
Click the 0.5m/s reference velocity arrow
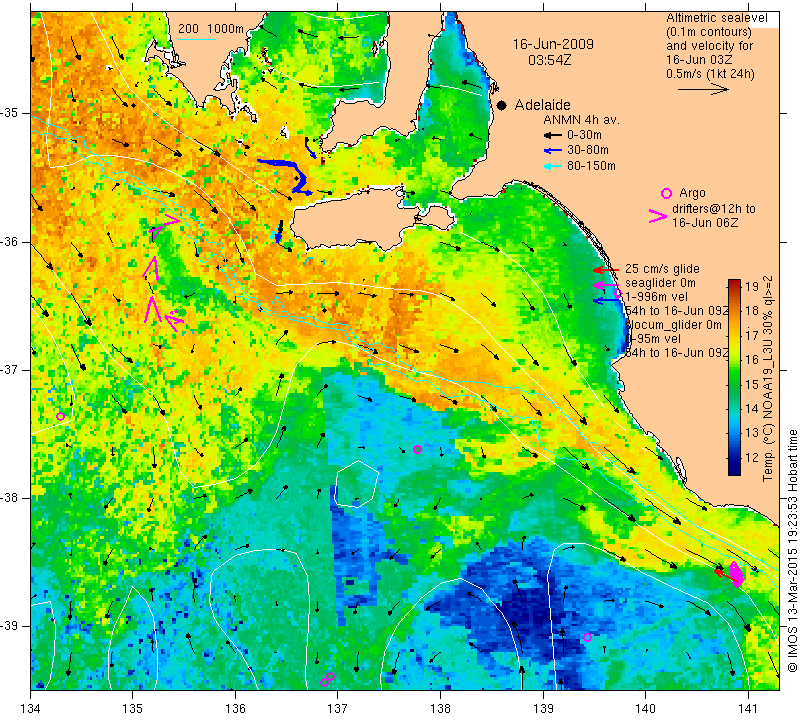[x=703, y=89]
